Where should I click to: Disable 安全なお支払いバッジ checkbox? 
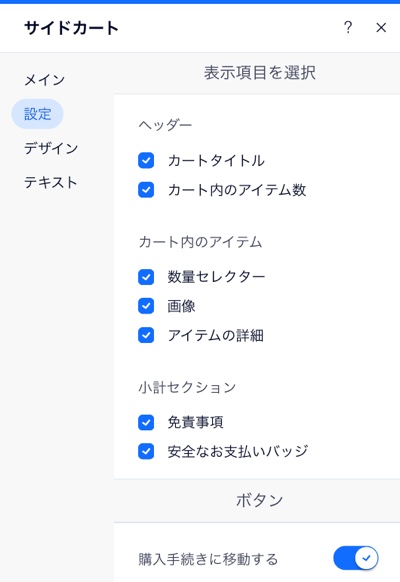(146, 452)
